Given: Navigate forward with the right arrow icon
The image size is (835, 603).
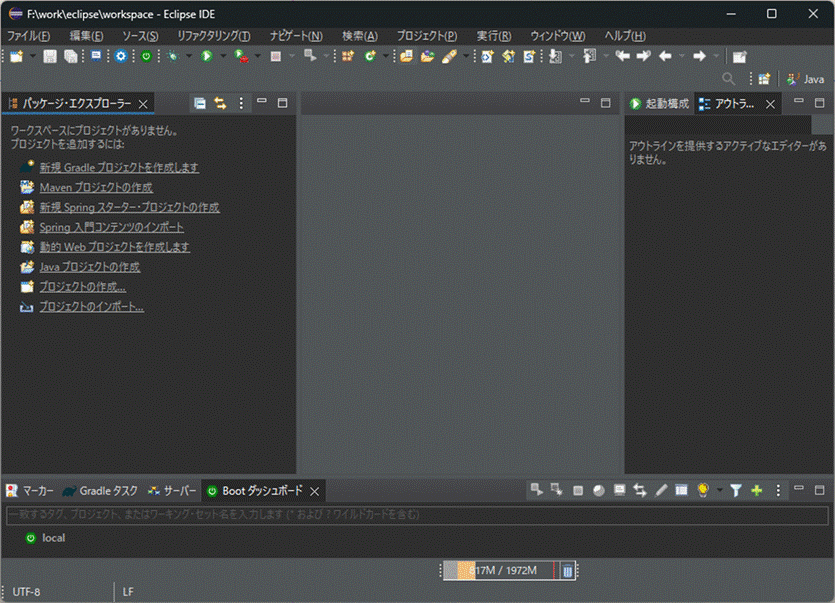Looking at the screenshot, I should [x=699, y=56].
